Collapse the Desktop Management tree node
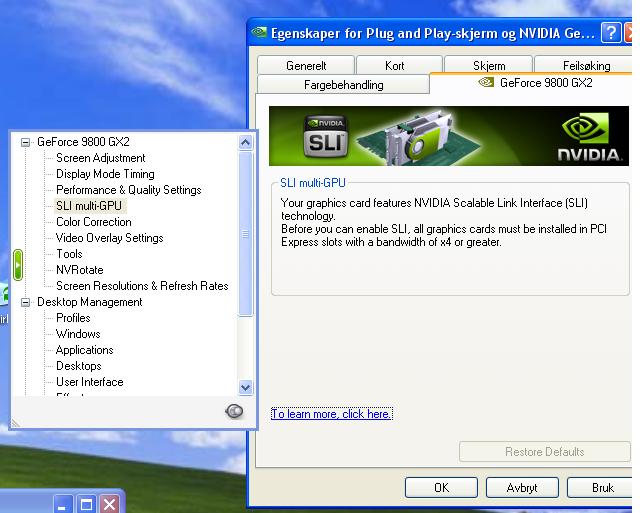Image resolution: width=640 pixels, height=513 pixels. coord(25,302)
